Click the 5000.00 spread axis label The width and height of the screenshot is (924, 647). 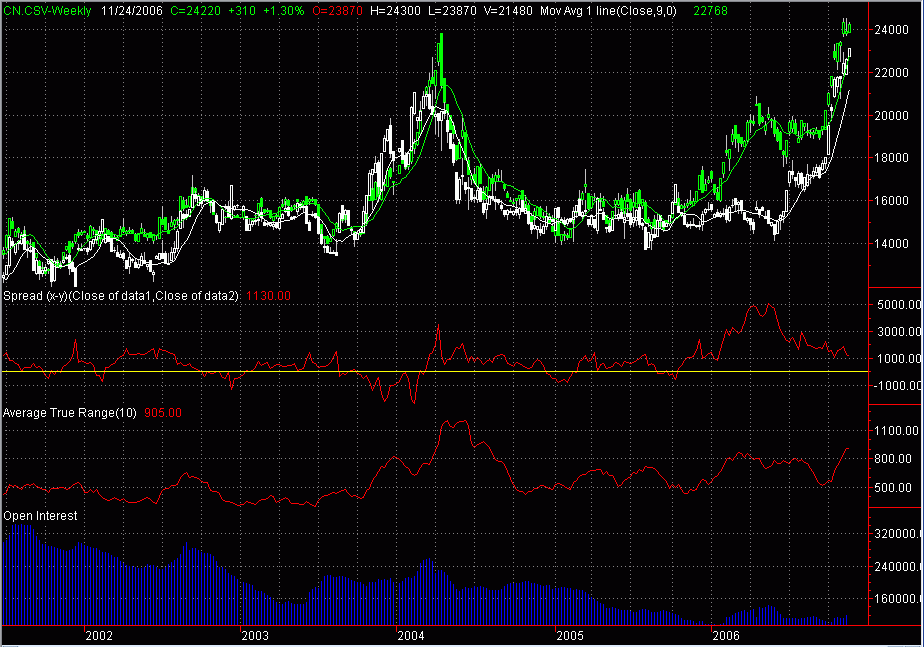click(899, 305)
